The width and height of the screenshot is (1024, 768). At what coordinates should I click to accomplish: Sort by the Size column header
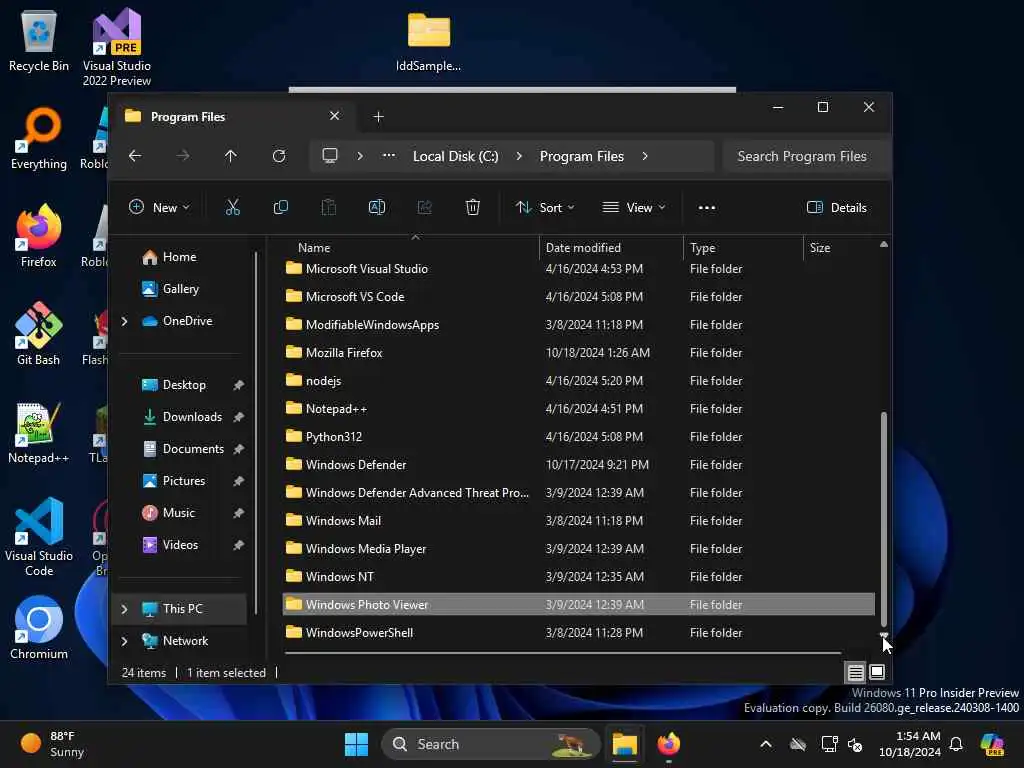point(839,248)
